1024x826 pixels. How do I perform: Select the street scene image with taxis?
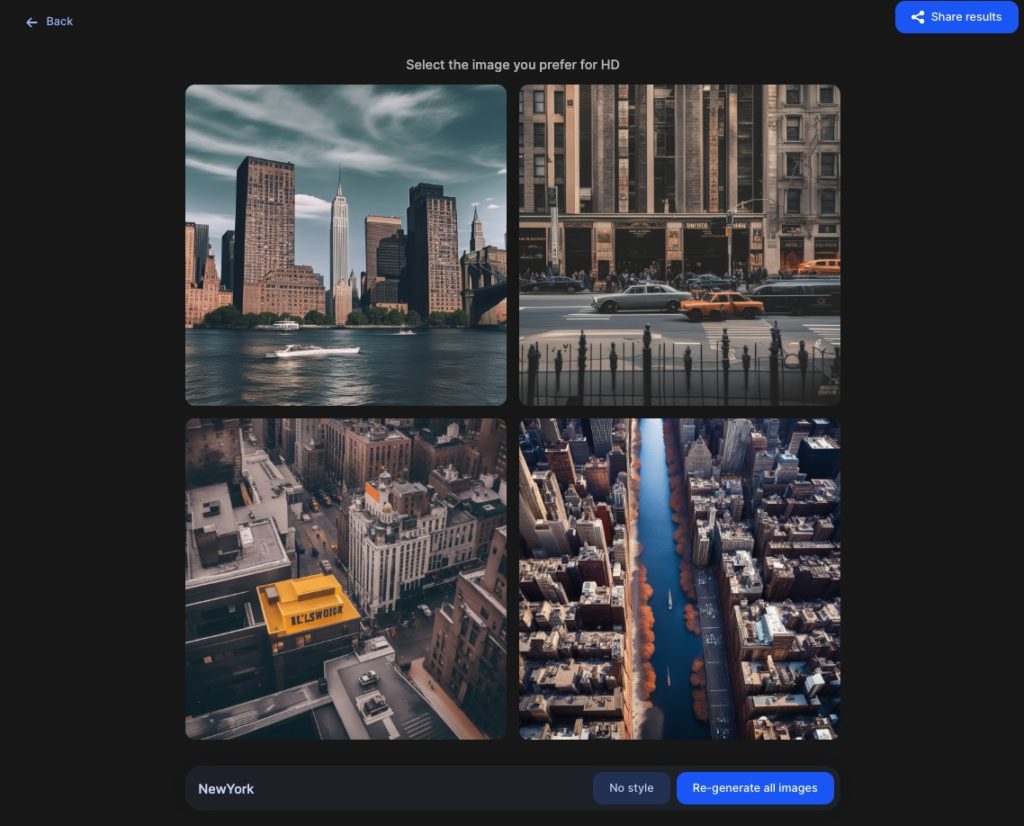tap(679, 244)
